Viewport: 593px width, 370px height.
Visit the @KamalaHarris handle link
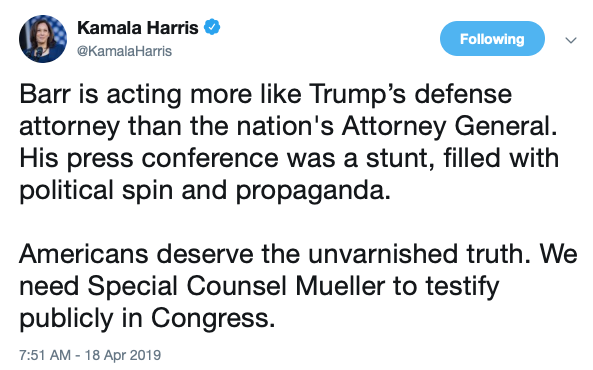pyautogui.click(x=124, y=51)
